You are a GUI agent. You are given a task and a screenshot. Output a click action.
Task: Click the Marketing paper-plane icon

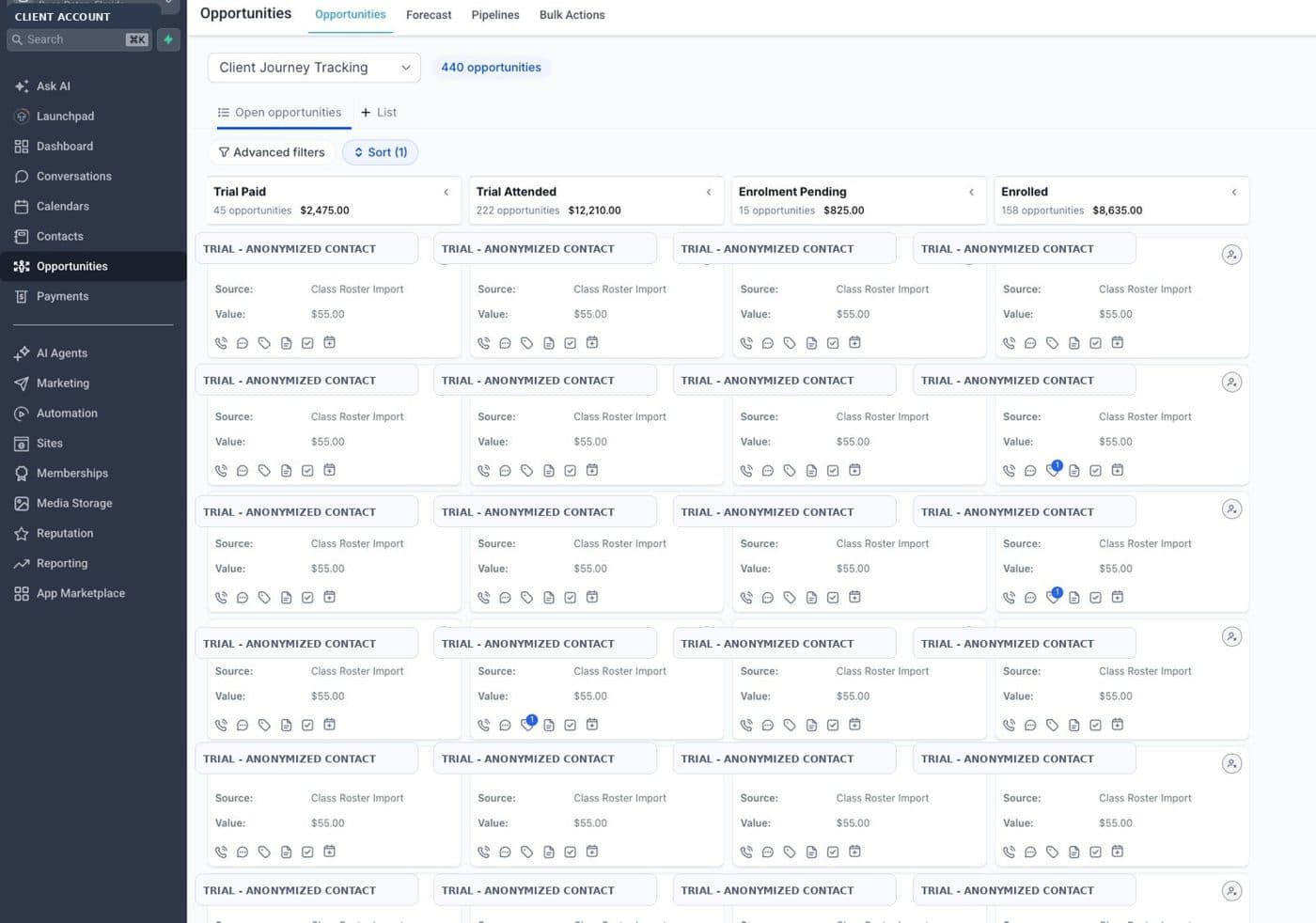click(22, 383)
